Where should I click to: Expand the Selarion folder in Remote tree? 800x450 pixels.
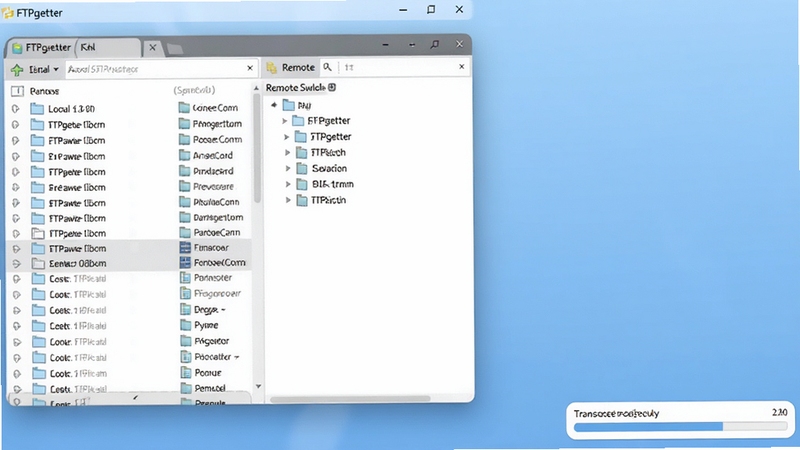pyautogui.click(x=288, y=168)
